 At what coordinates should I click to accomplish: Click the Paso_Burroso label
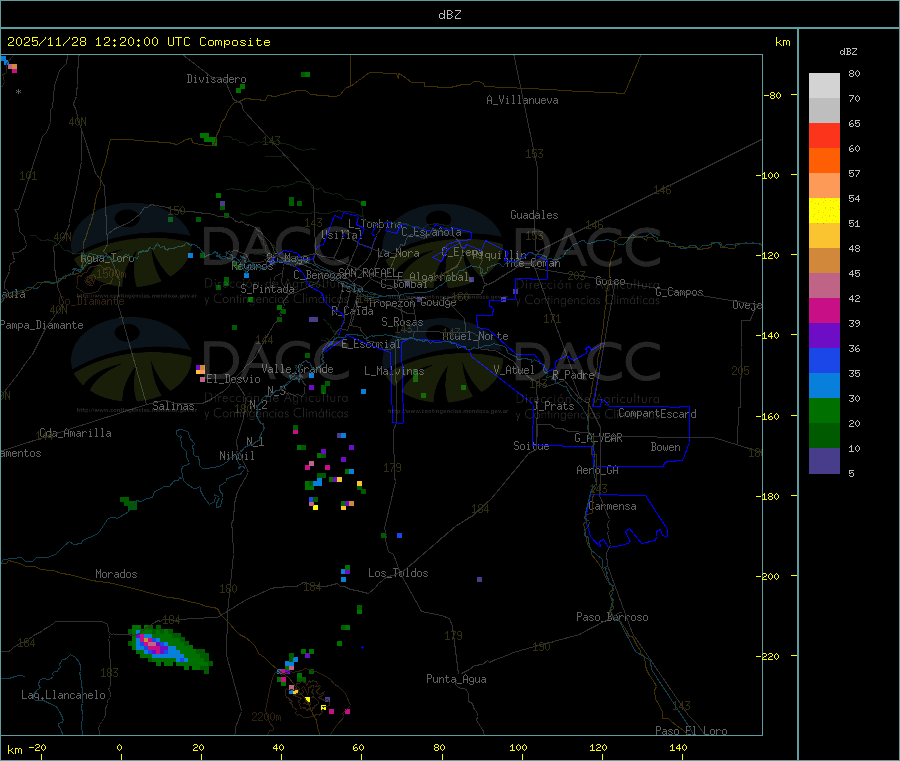coord(612,617)
